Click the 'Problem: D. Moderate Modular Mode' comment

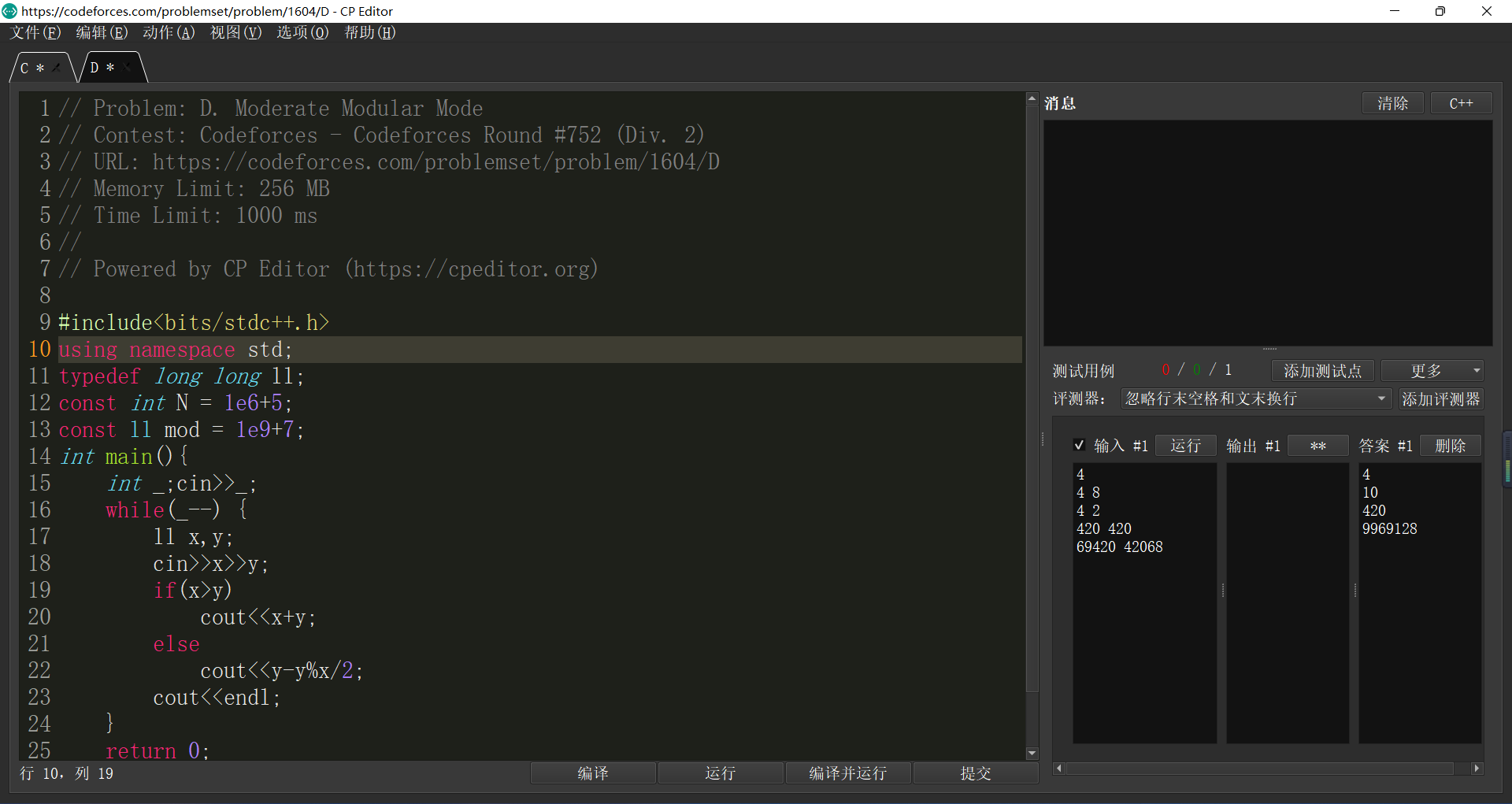click(x=271, y=109)
